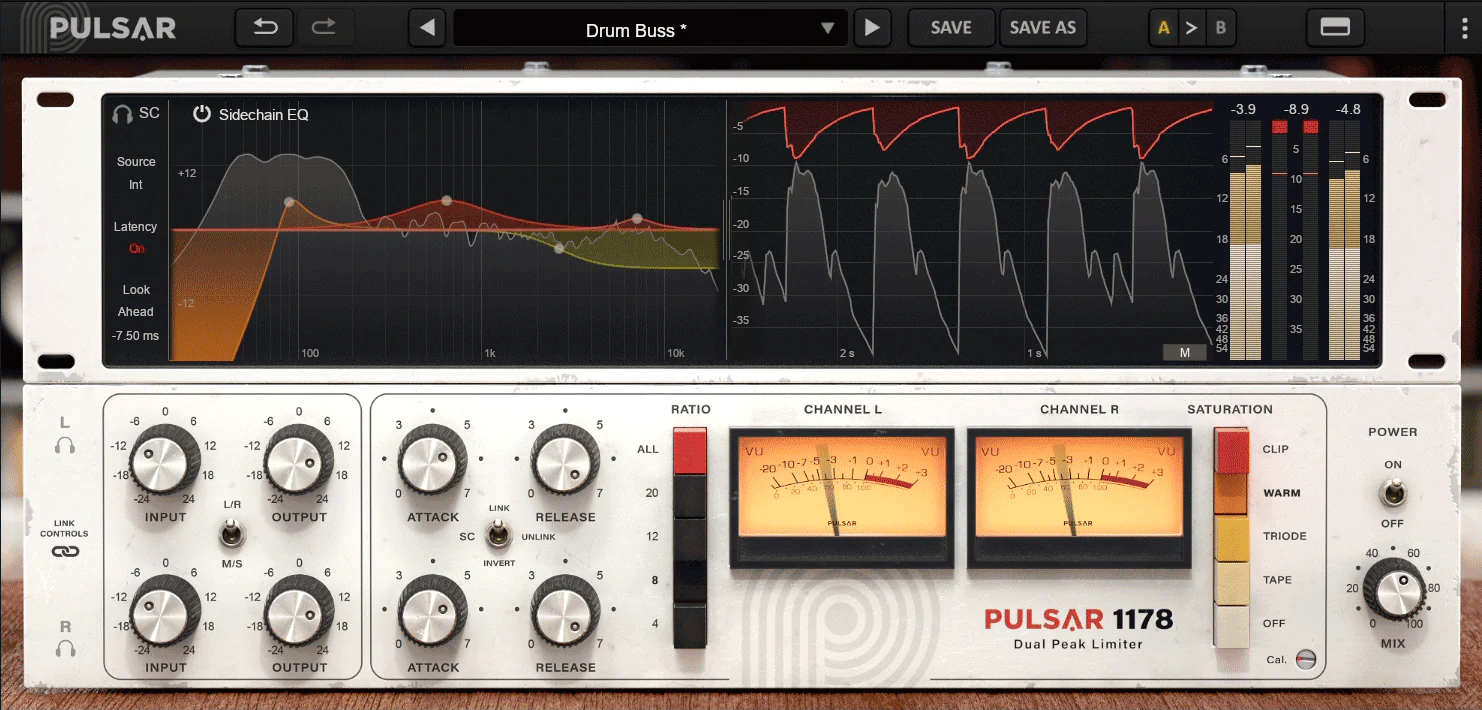Open the resize display icon at top right
This screenshot has width=1482, height=710.
[1335, 27]
